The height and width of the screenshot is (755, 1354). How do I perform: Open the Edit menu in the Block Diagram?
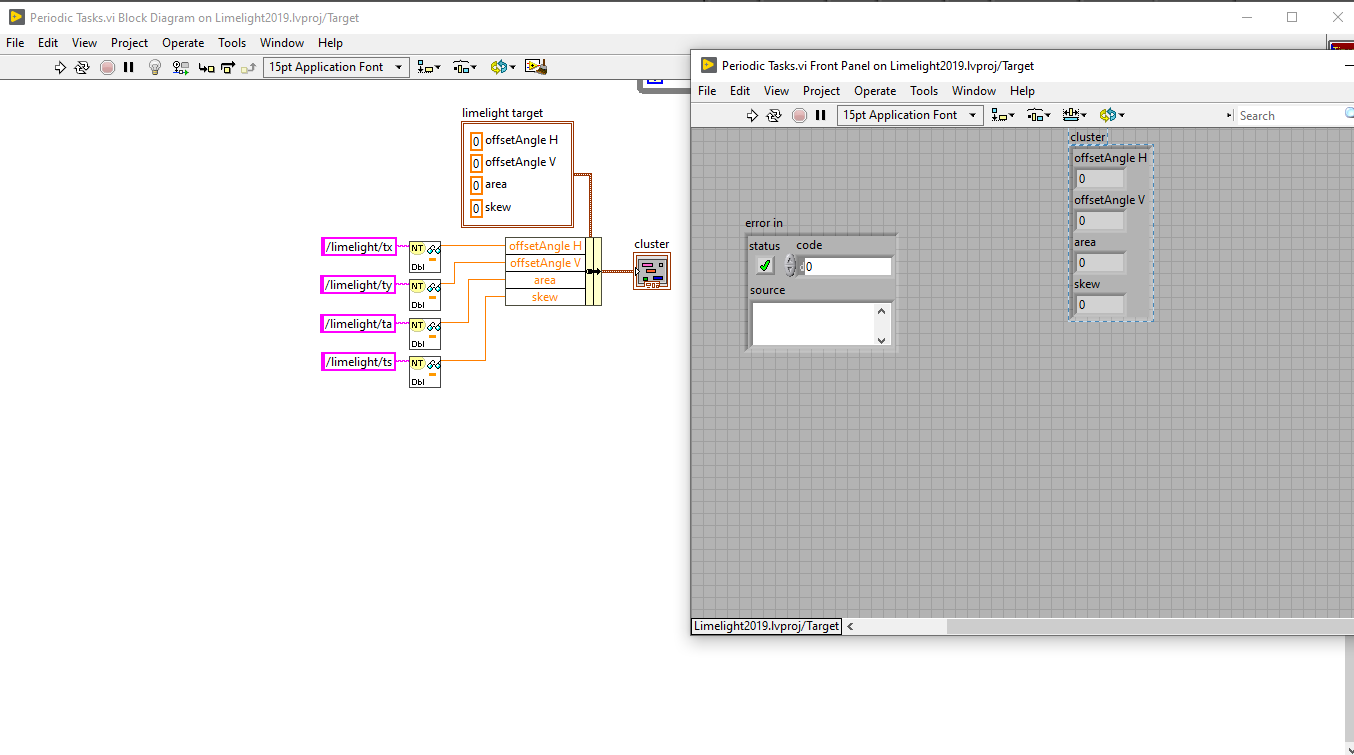pos(48,43)
